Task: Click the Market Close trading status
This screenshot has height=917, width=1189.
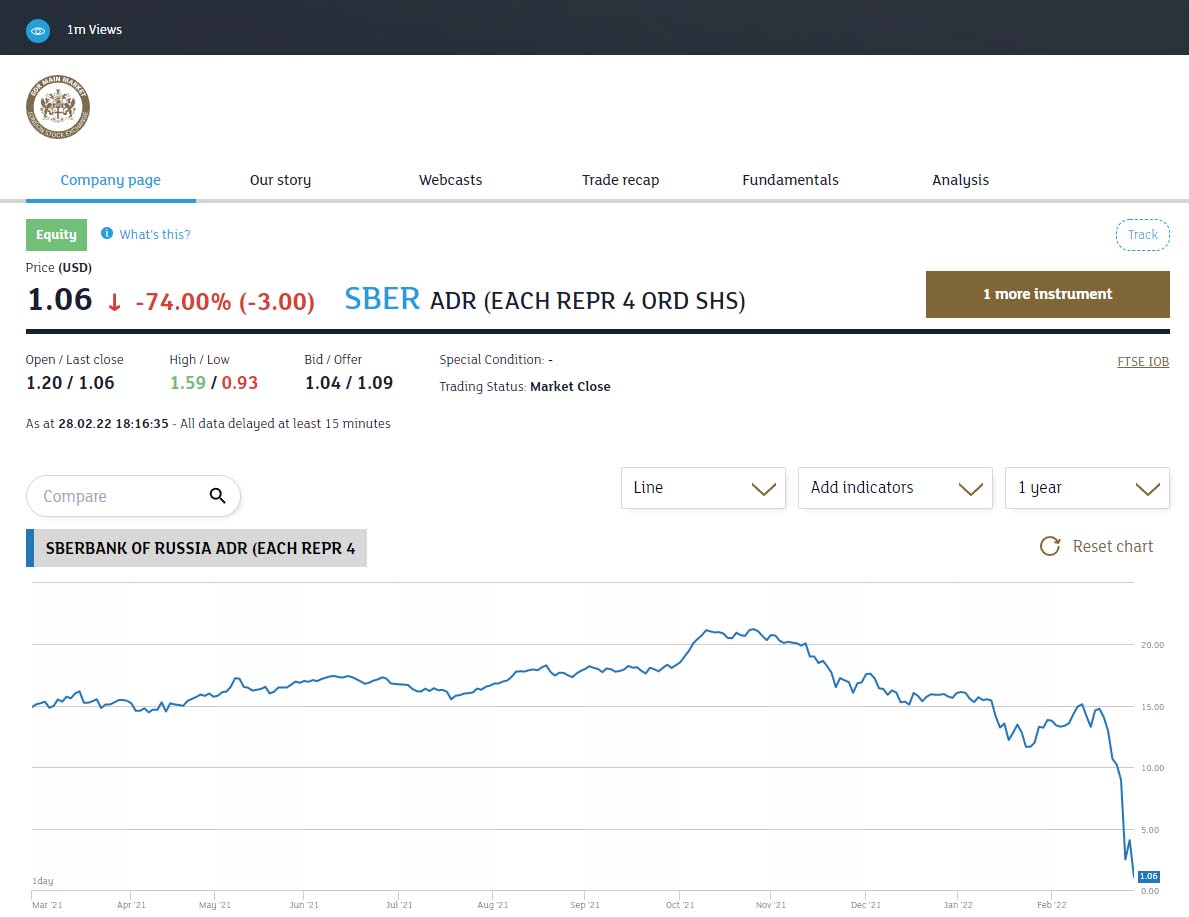Action: (570, 386)
